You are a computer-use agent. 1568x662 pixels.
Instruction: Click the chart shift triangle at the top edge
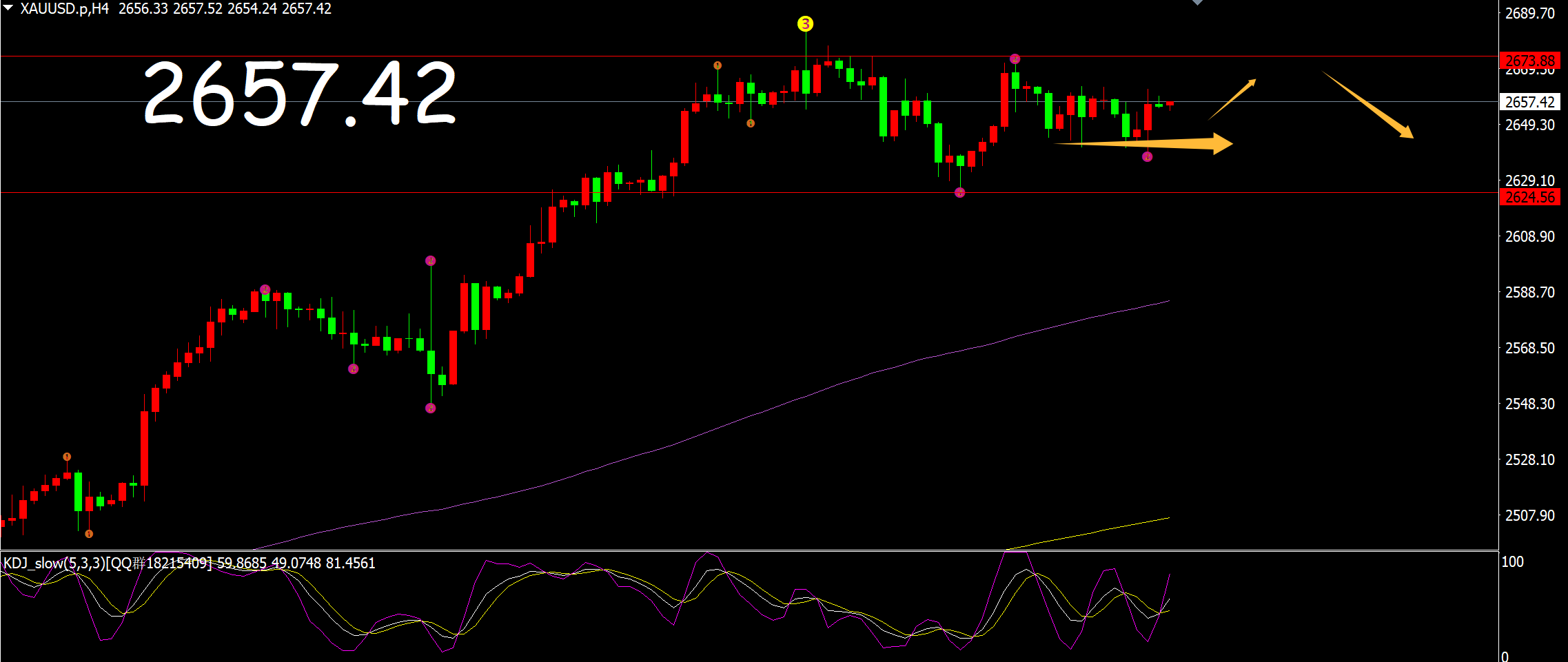[1197, 2]
